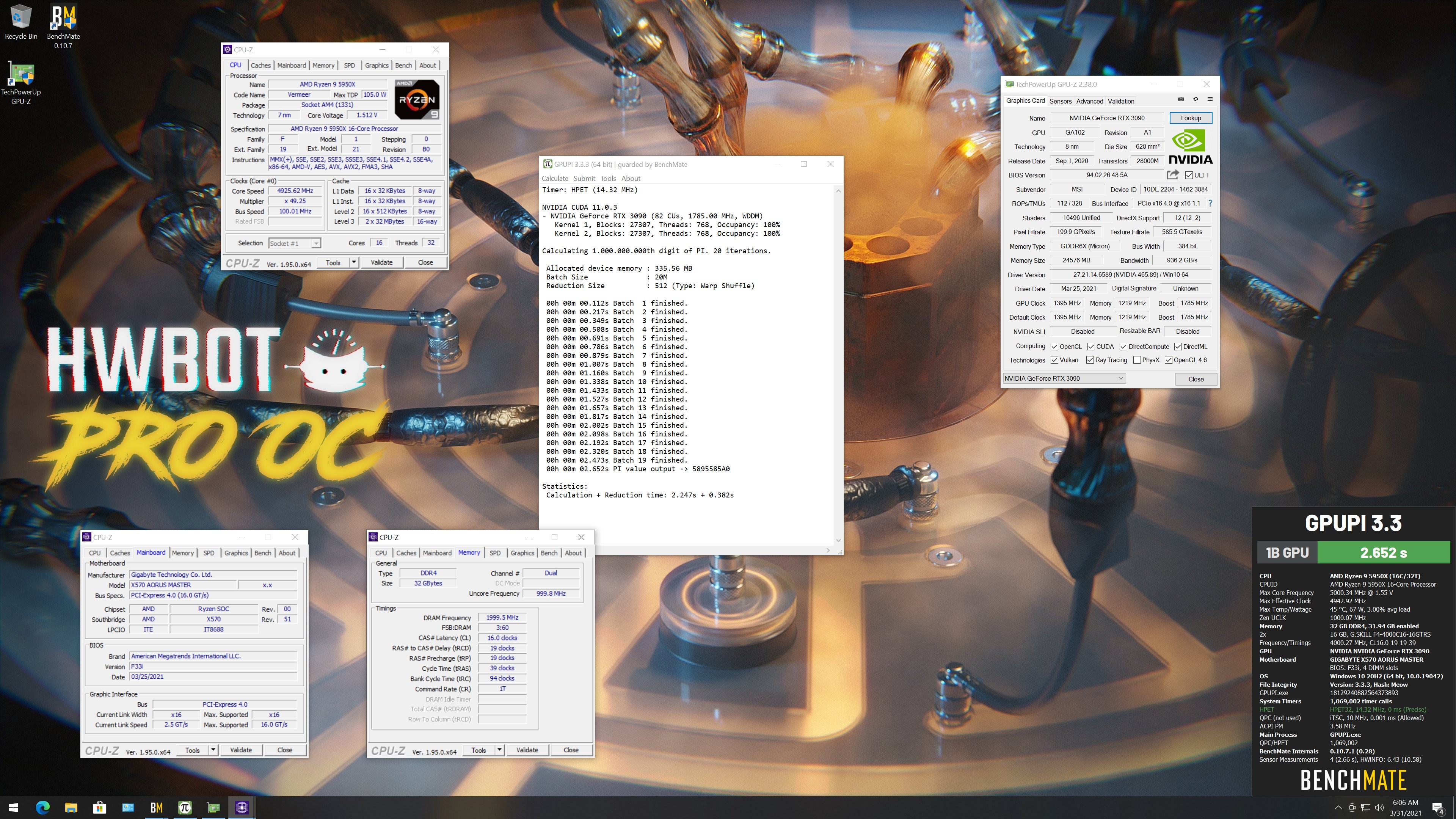
Task: Click the system tray network icon
Action: point(1365,808)
